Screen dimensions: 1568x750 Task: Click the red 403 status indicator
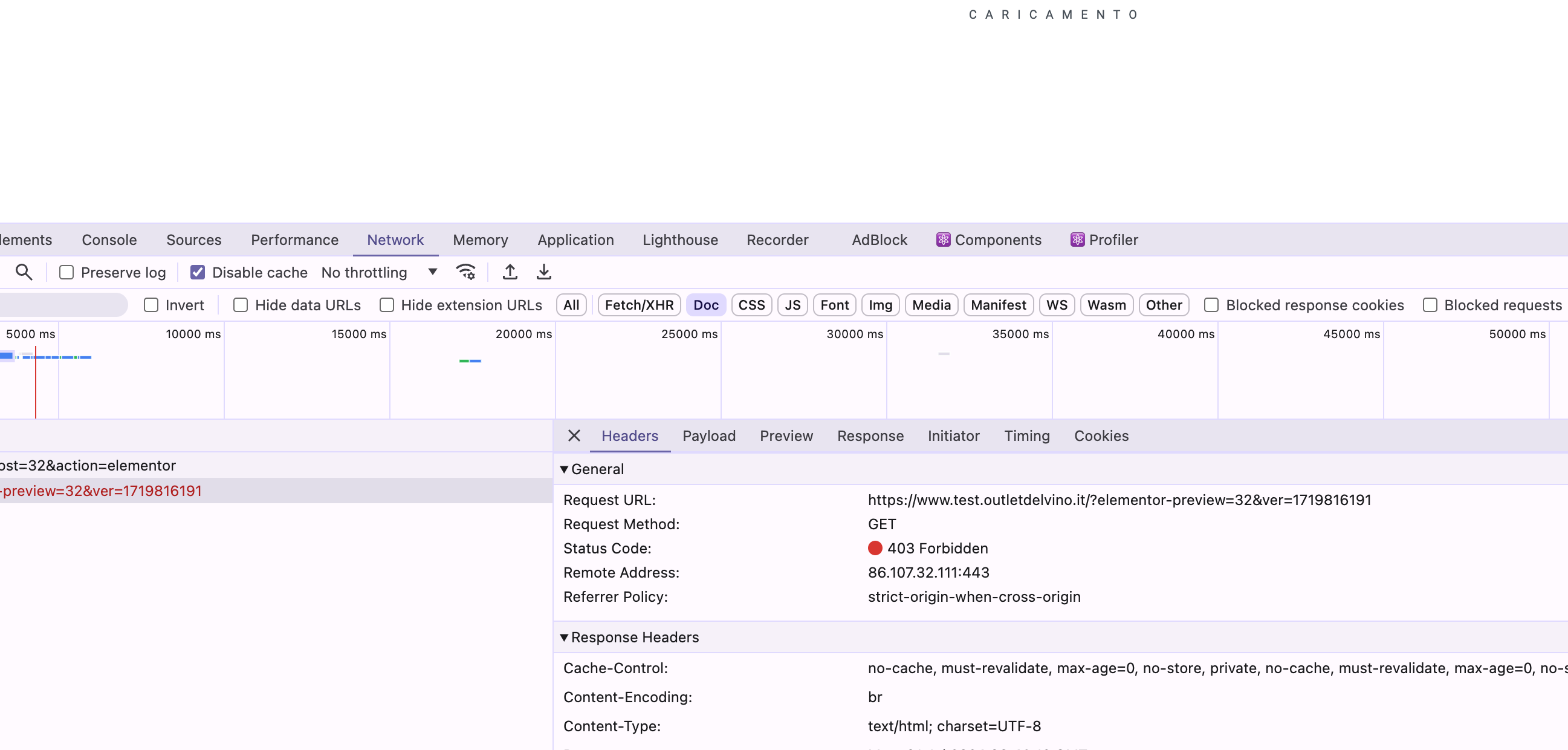[875, 549]
